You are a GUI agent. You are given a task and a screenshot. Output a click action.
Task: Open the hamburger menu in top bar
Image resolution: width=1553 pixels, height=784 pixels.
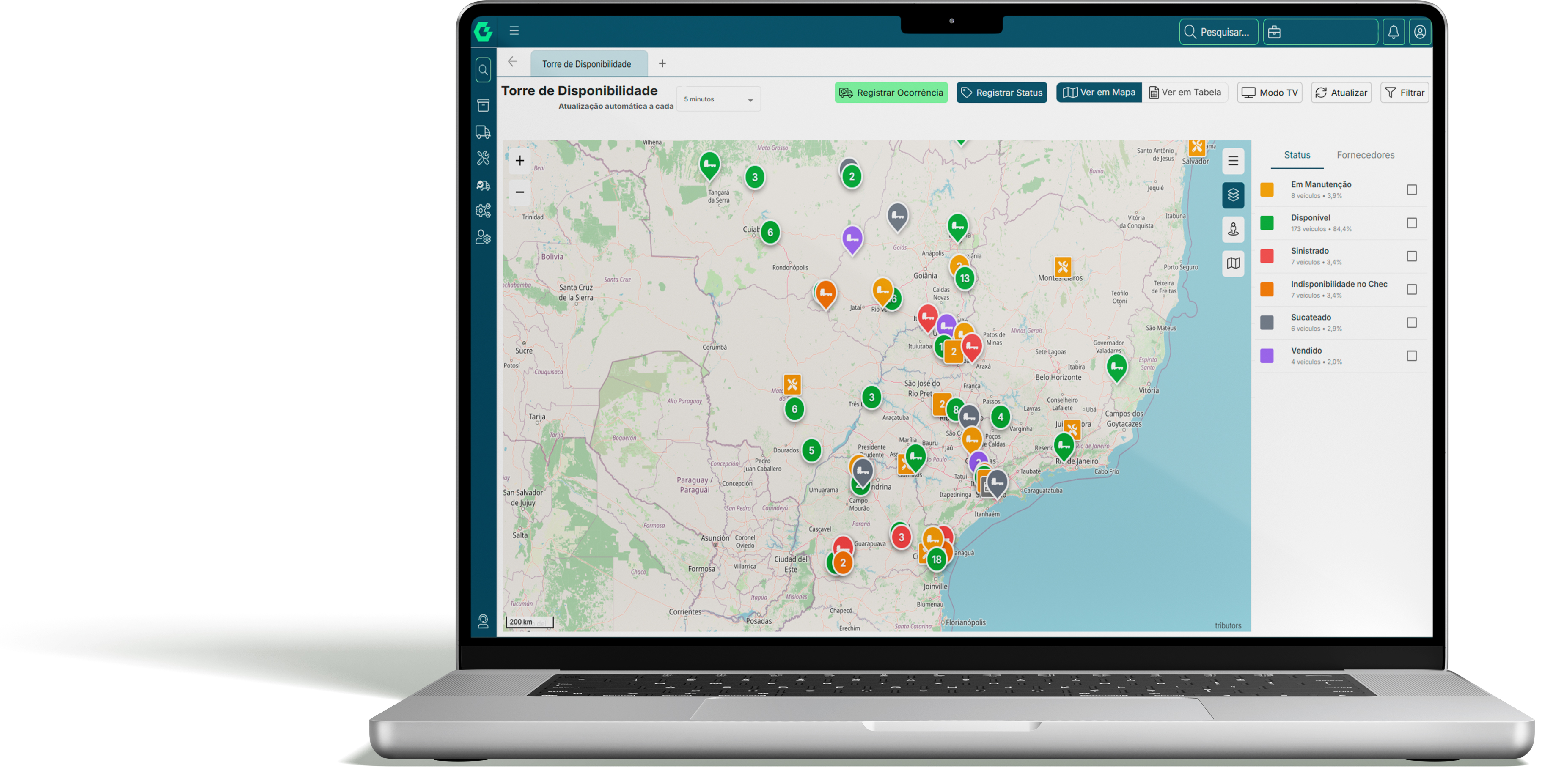[x=514, y=31]
